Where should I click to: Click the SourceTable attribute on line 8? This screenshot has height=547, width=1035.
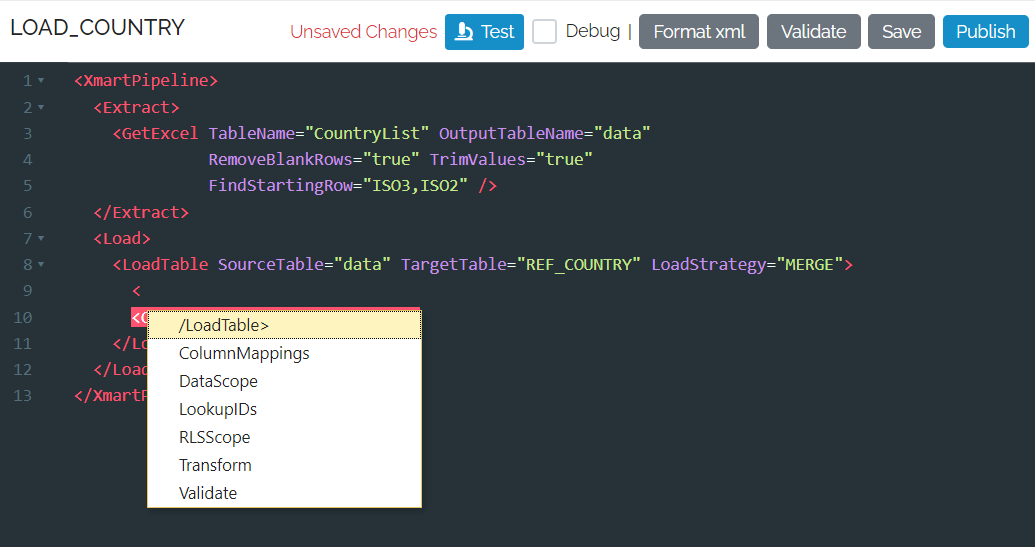click(x=271, y=265)
